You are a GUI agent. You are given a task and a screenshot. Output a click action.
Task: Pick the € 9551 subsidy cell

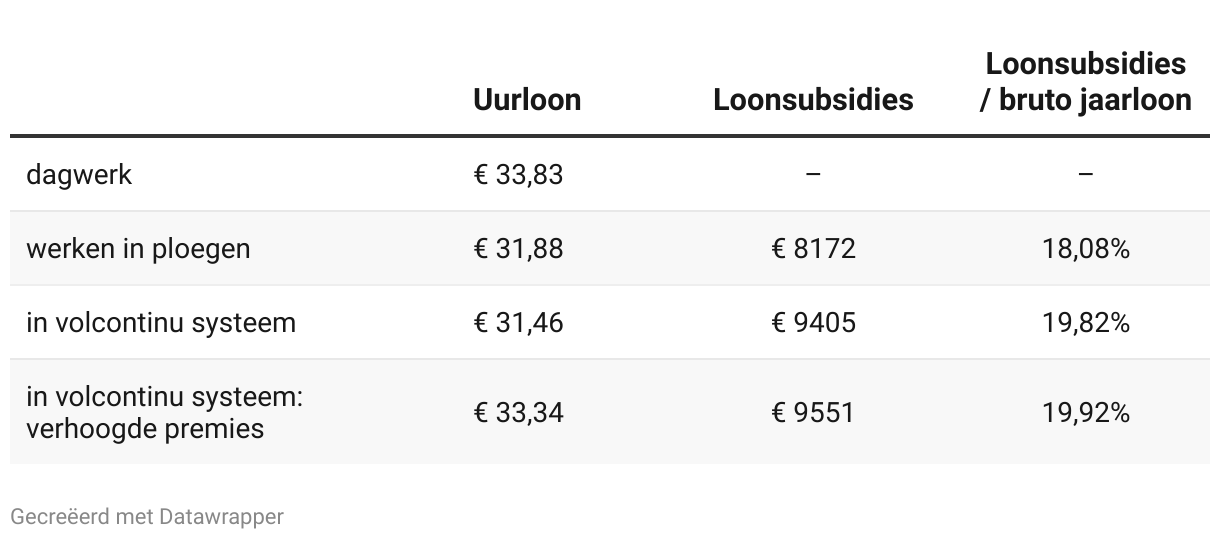(x=813, y=412)
